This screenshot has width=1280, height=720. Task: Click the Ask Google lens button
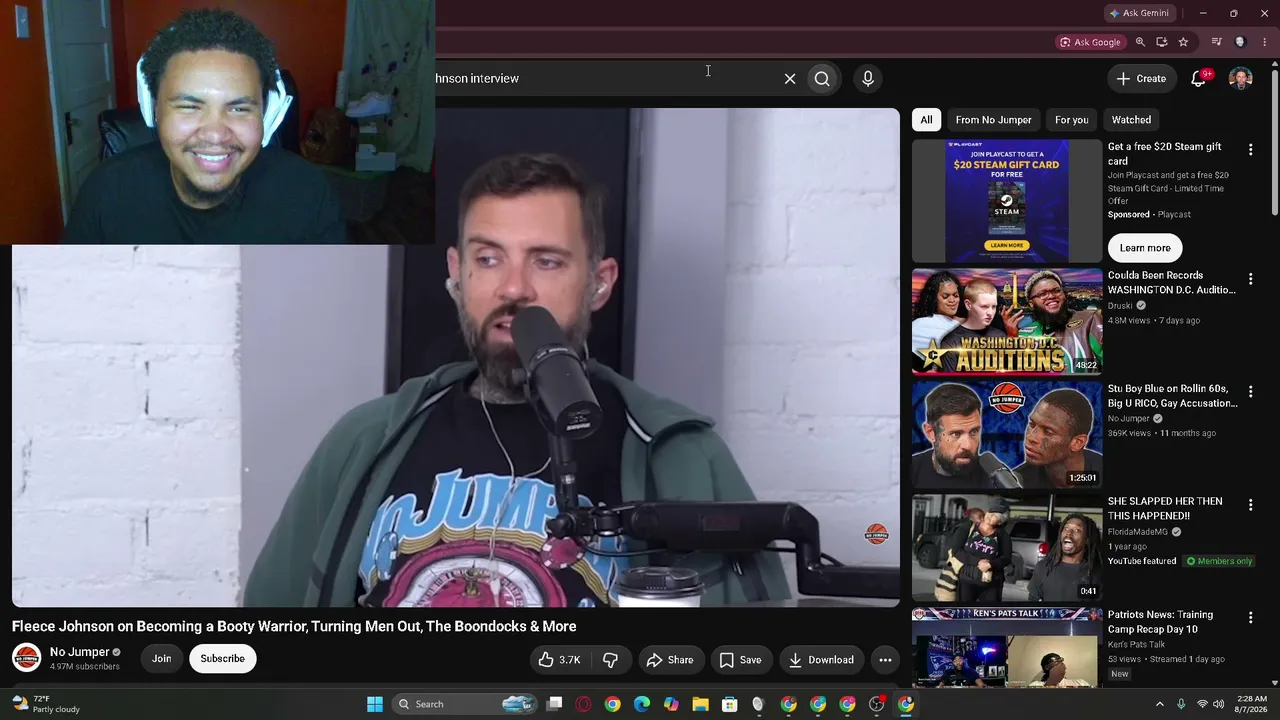pos(1090,42)
